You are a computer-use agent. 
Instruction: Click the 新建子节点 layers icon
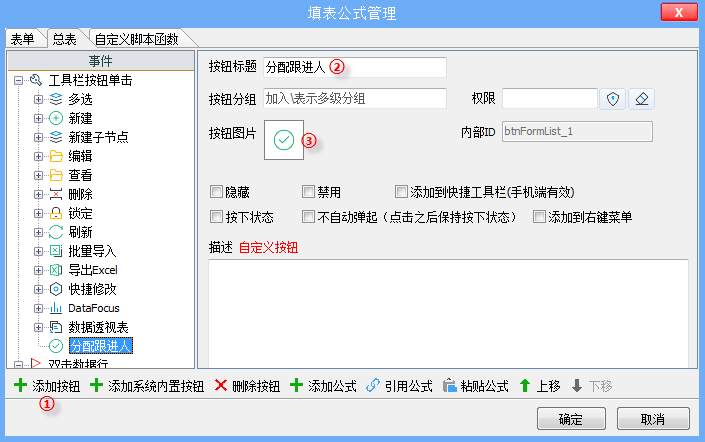(x=56, y=137)
